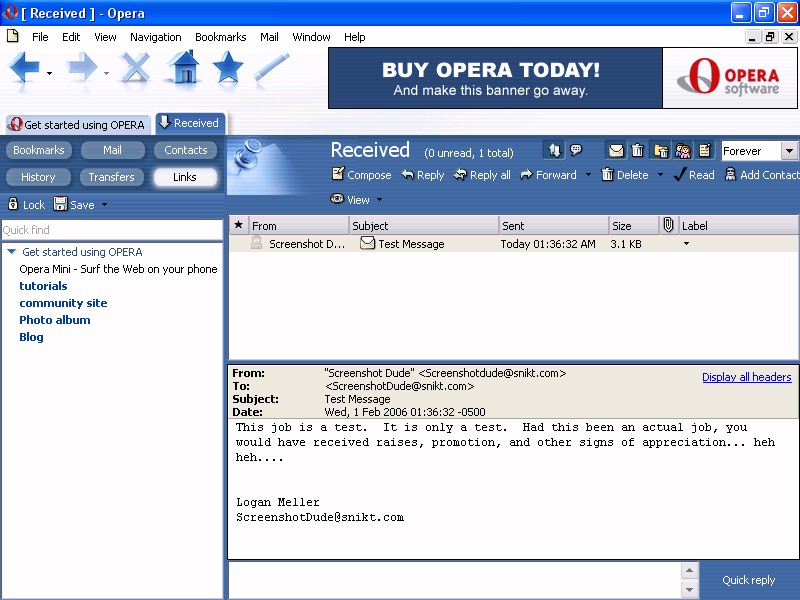
Task: Toggle the show read messages envelope icon
Action: tap(616, 151)
